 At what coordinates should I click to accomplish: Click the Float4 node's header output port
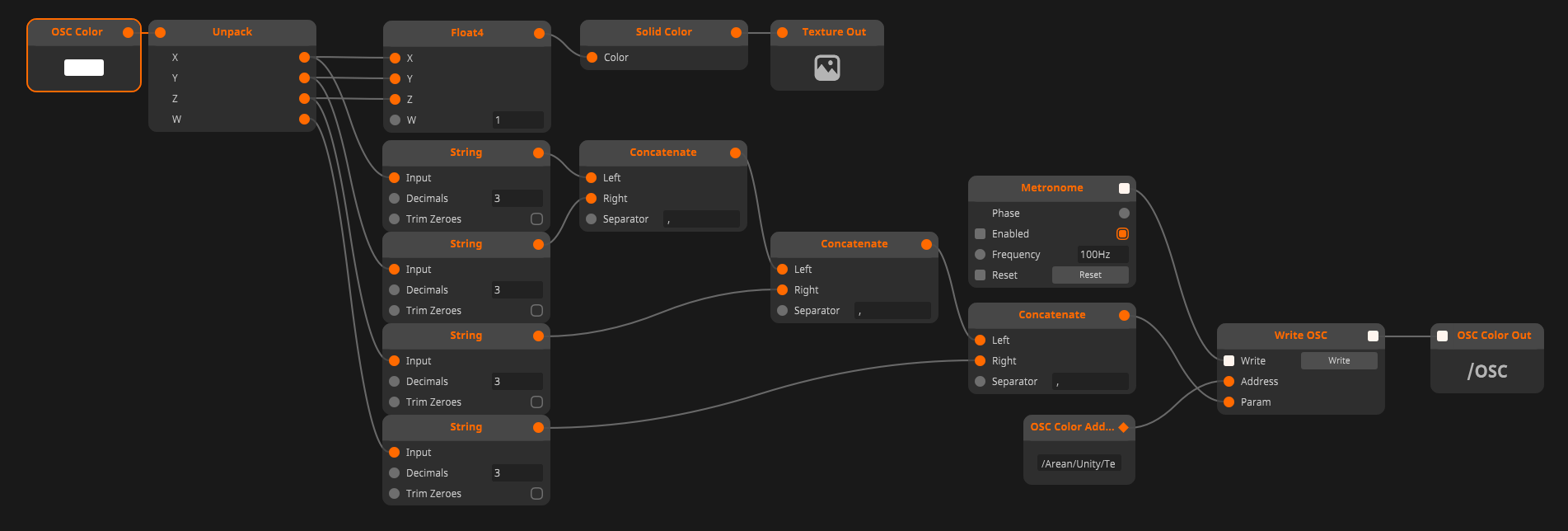pyautogui.click(x=539, y=33)
